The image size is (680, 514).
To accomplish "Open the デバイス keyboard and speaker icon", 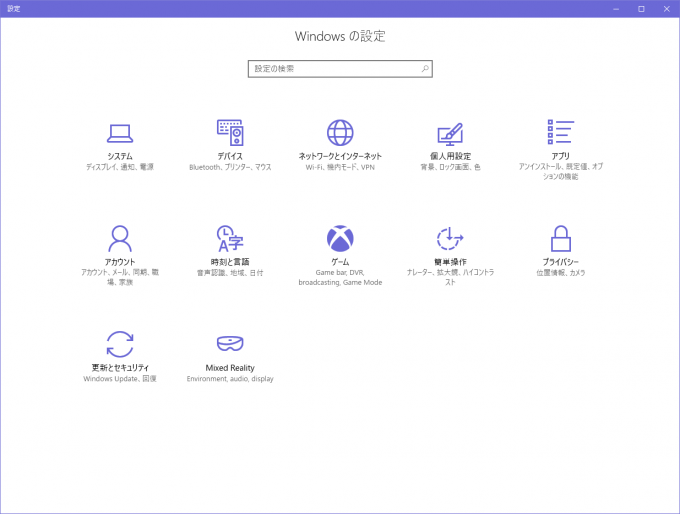I will (230, 133).
